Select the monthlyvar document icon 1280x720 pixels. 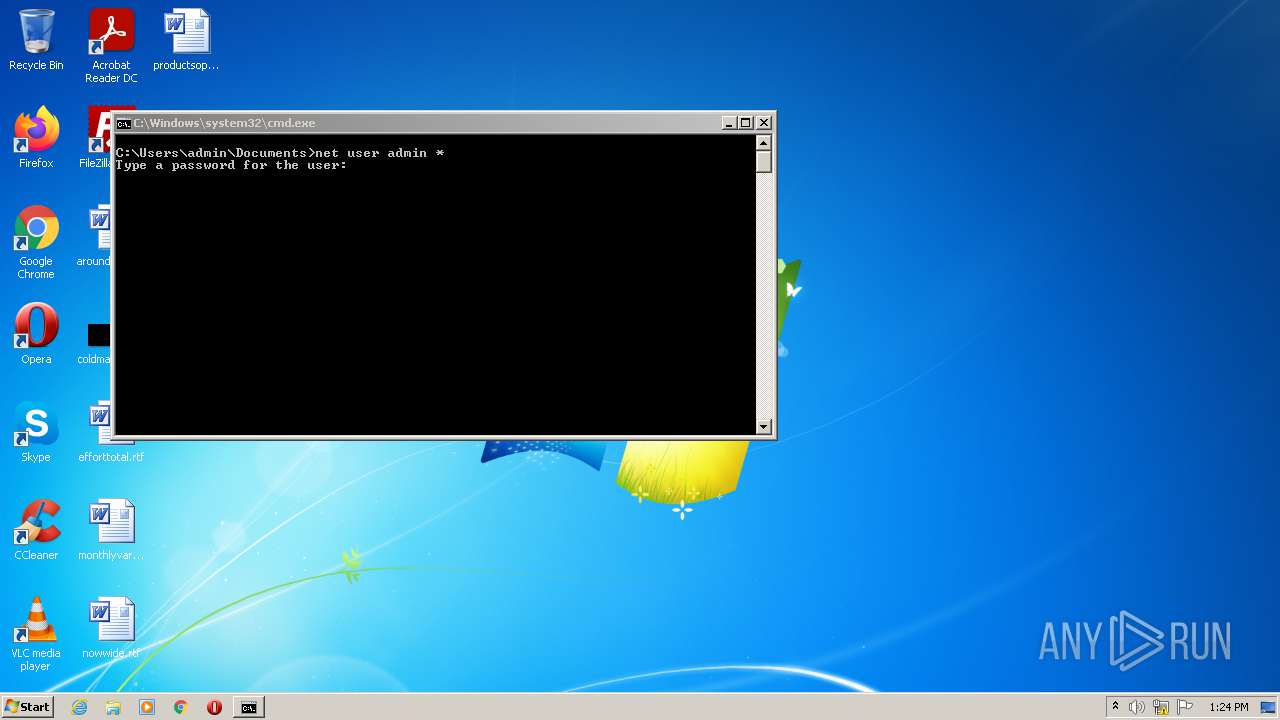111,531
